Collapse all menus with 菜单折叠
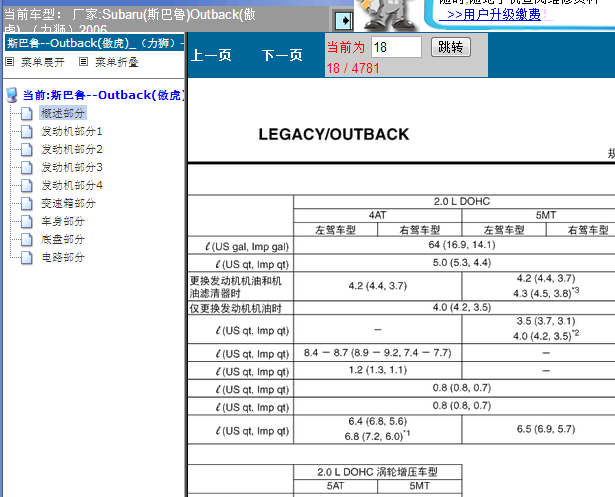Viewport: 615px width, 497px height. [117, 62]
